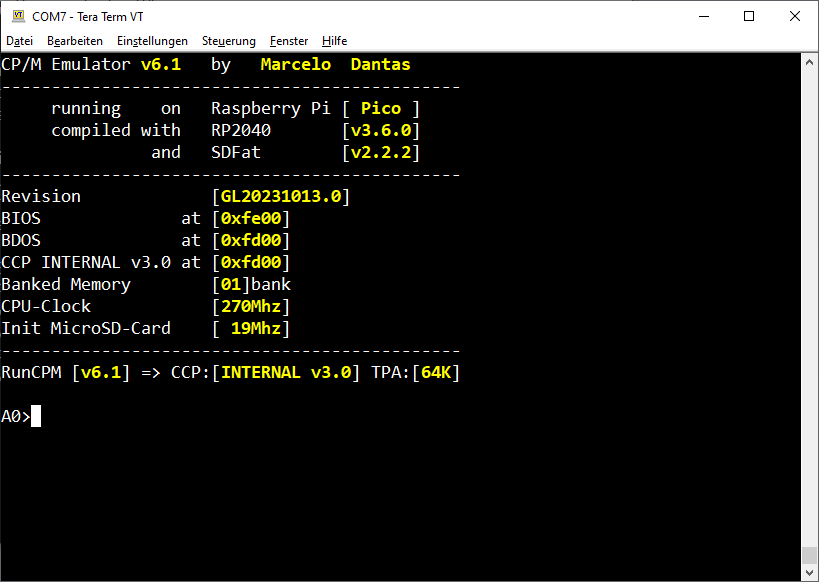Maximize the Tera Term window
Image resolution: width=819 pixels, height=582 pixels.
point(749,16)
